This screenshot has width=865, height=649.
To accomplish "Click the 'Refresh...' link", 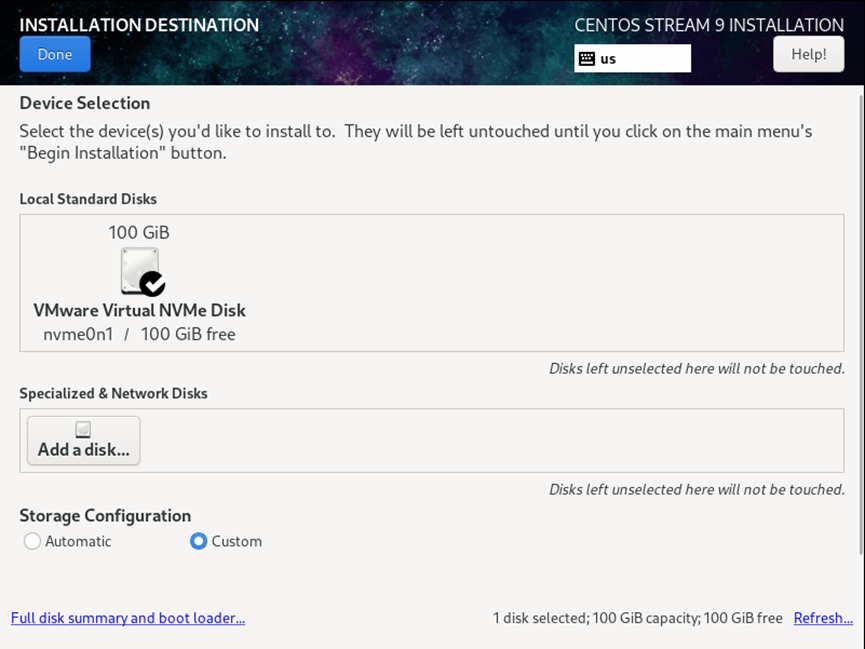I will coord(823,618).
